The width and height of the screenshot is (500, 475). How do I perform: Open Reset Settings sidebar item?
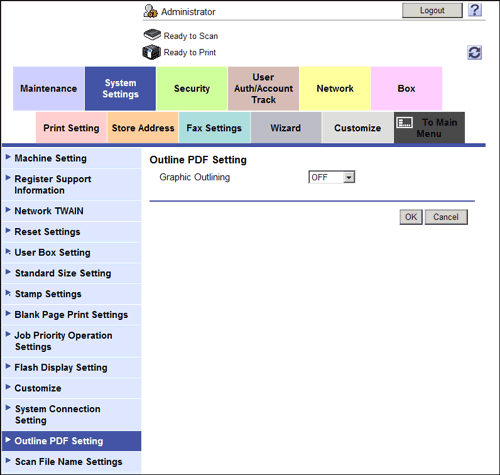(x=71, y=232)
